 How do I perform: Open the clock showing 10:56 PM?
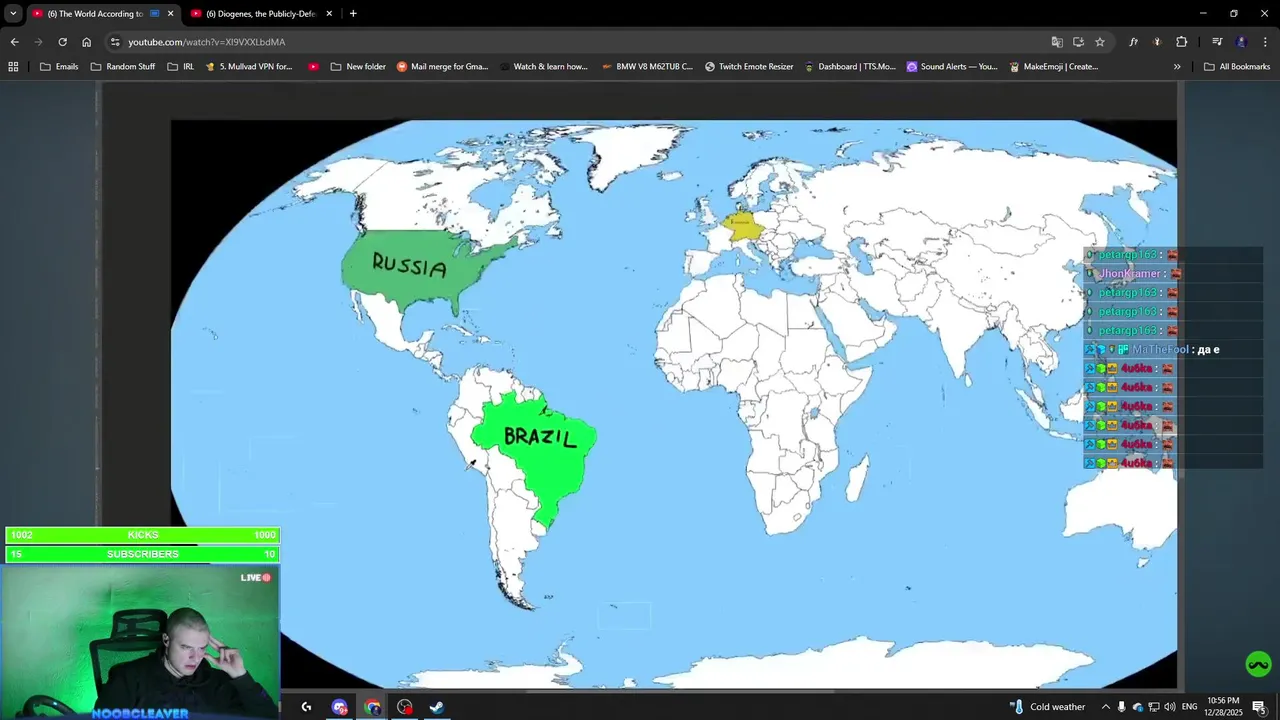[1223, 707]
